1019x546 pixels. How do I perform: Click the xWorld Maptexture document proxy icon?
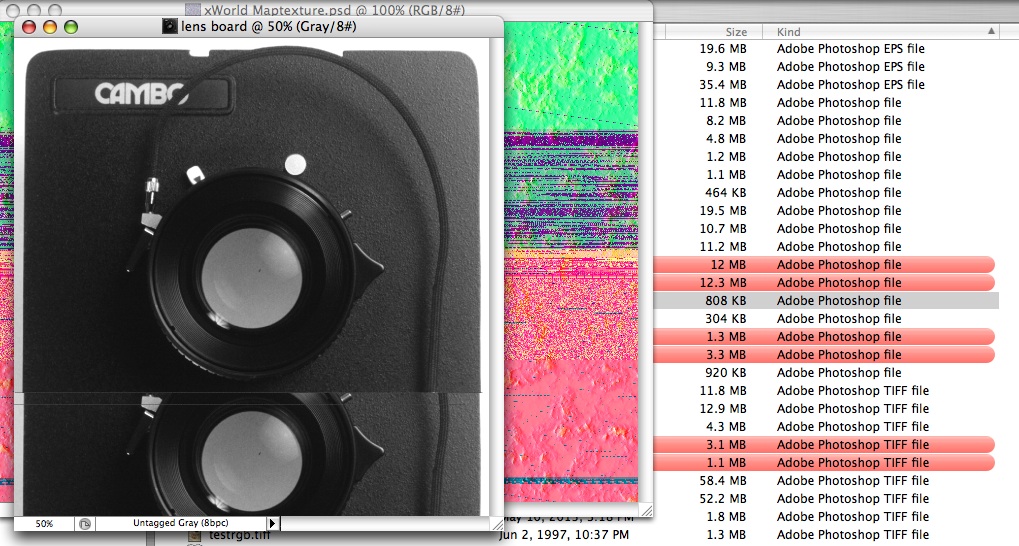pos(193,10)
